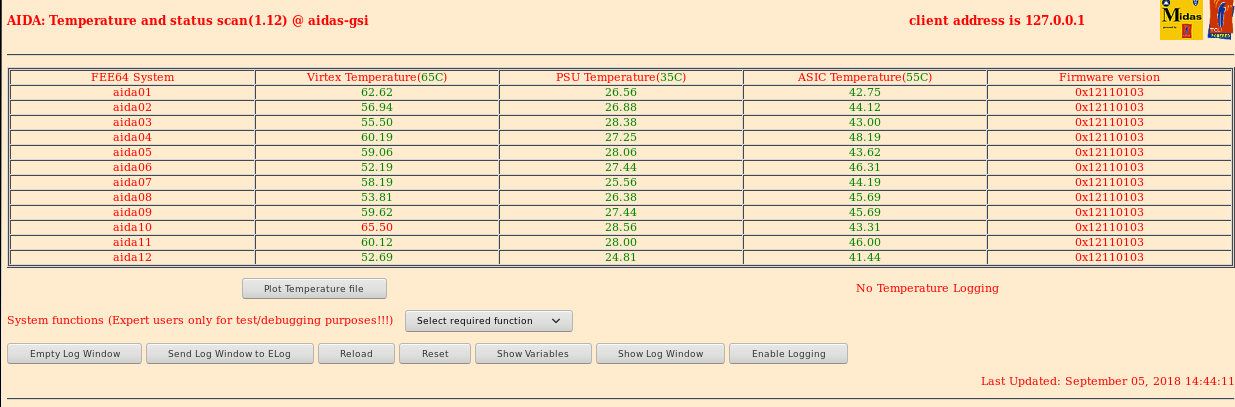Click aida03 PSU value 28.38
This screenshot has height=407, width=1235.
click(x=621, y=122)
